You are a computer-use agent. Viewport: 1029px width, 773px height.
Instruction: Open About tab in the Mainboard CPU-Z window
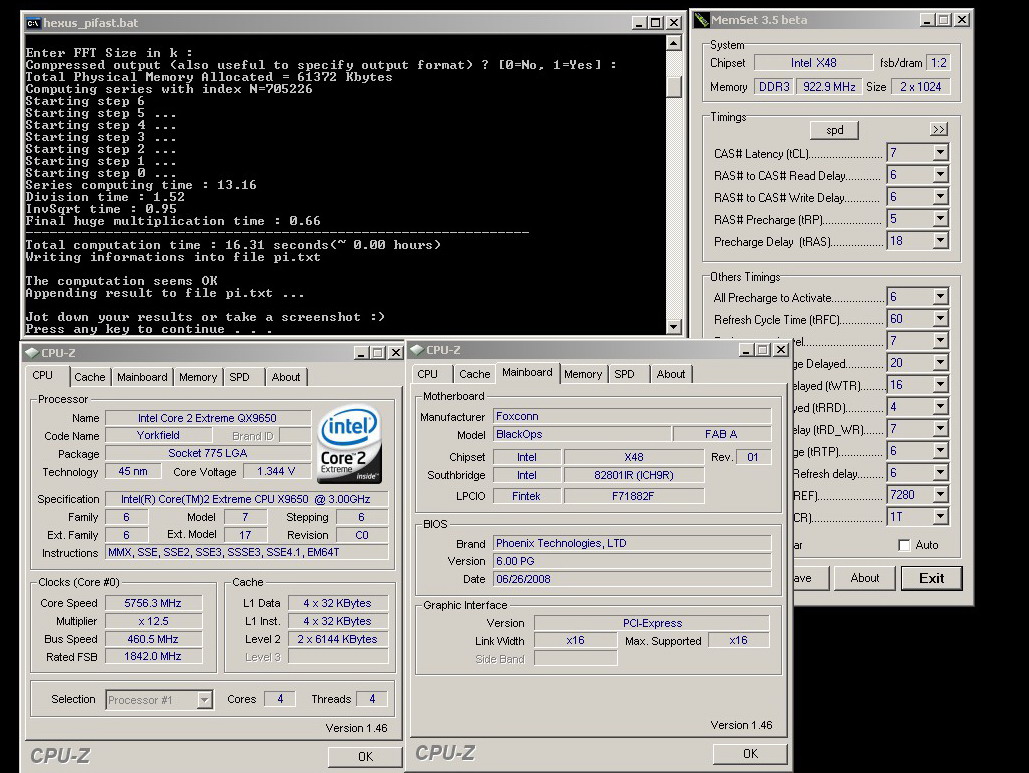click(671, 374)
